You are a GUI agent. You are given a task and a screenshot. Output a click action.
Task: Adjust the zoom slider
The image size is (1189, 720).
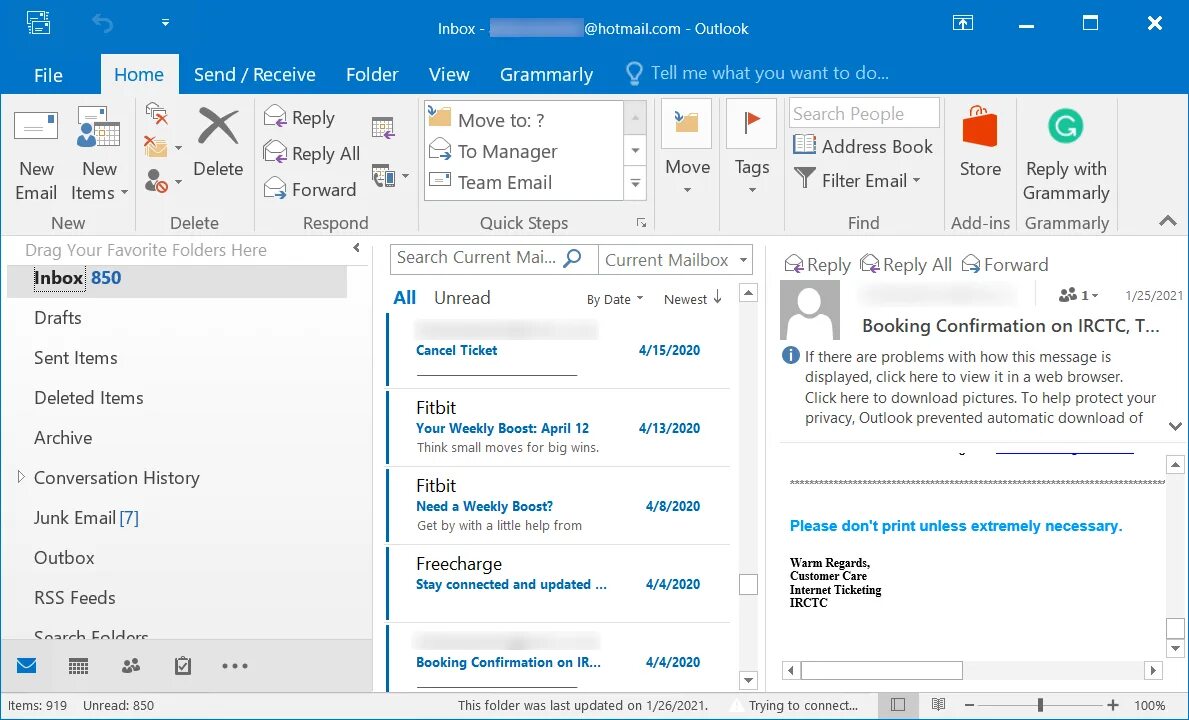(x=1038, y=705)
